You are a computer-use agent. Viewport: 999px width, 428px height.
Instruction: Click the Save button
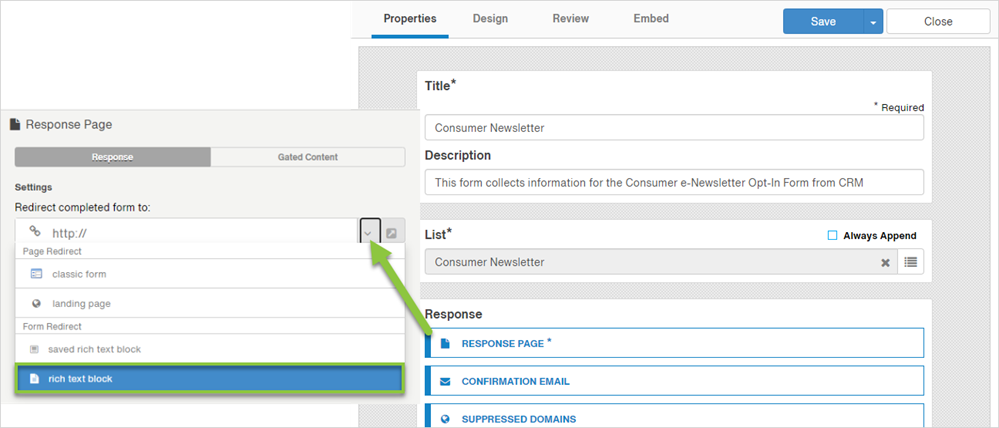point(823,21)
